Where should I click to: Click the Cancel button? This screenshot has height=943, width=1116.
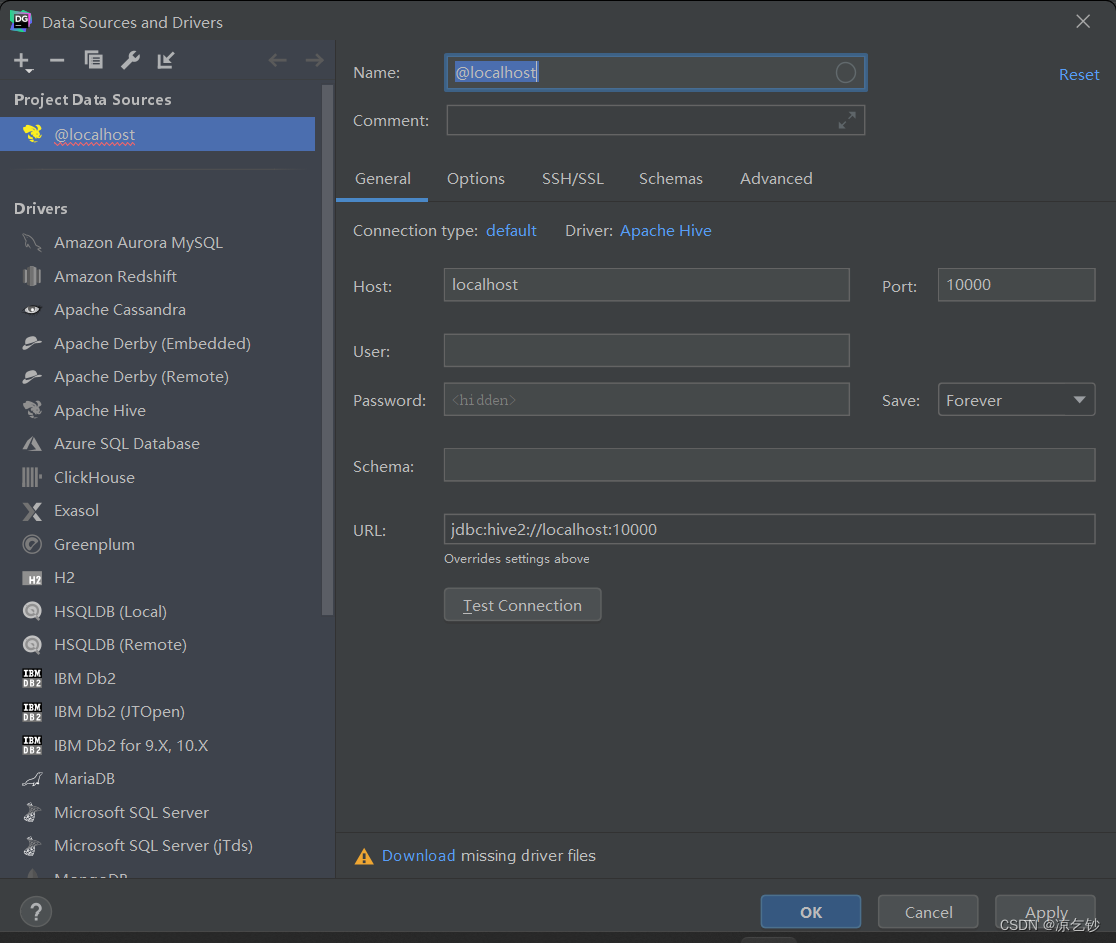[x=928, y=912]
